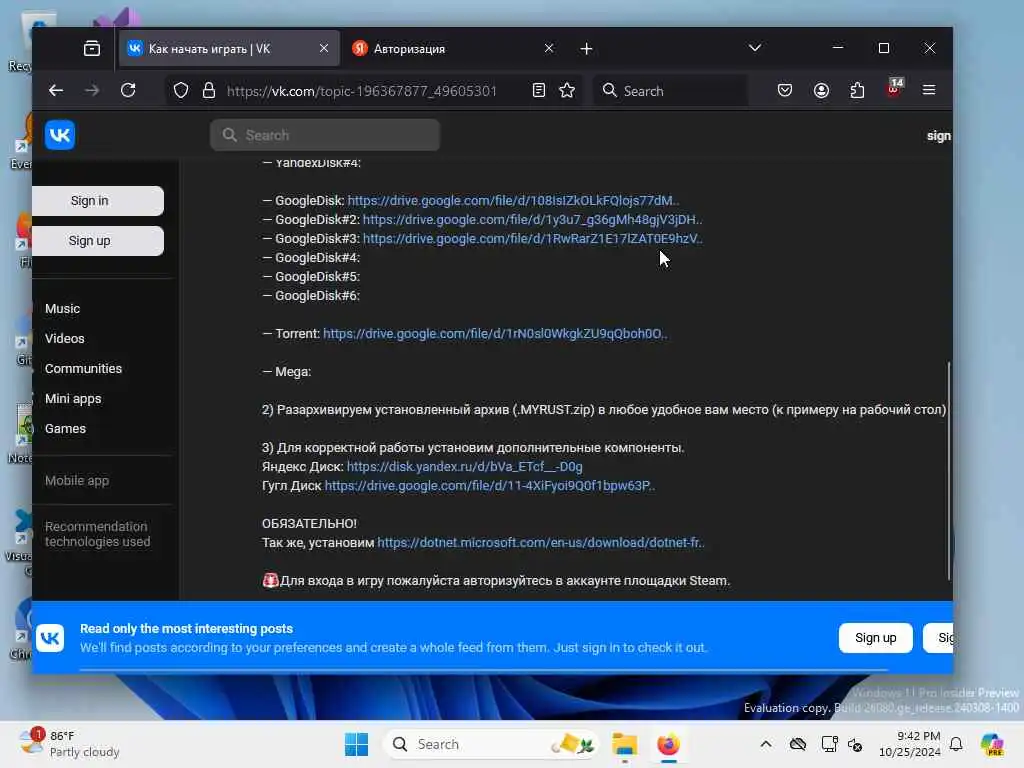Click the VK logo in blue banner
Image resolution: width=1024 pixels, height=768 pixels.
(50, 638)
